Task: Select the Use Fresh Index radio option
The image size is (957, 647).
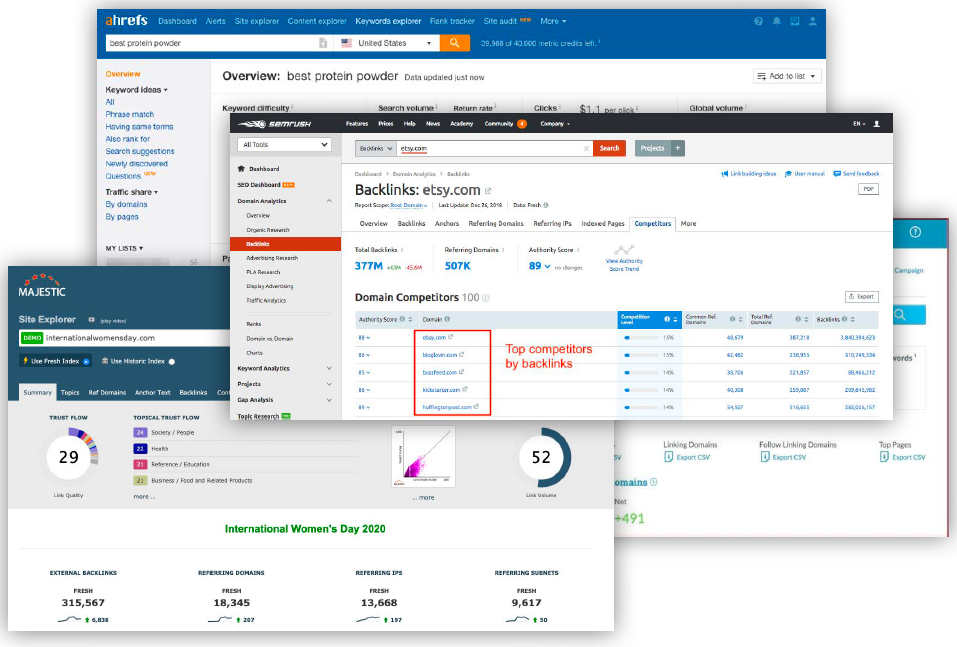Action: tap(86, 361)
